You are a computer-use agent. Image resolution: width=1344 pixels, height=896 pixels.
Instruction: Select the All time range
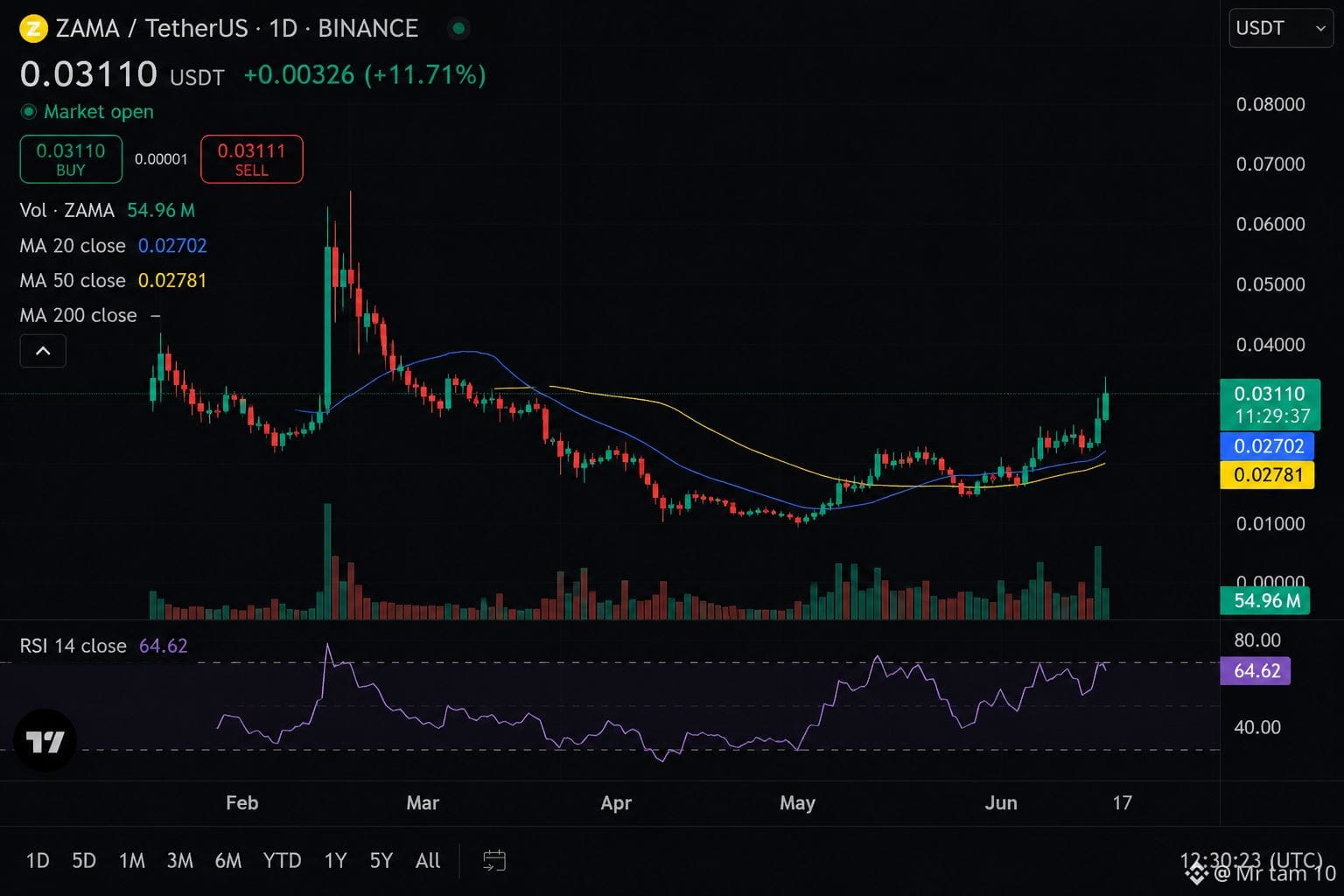[x=428, y=861]
